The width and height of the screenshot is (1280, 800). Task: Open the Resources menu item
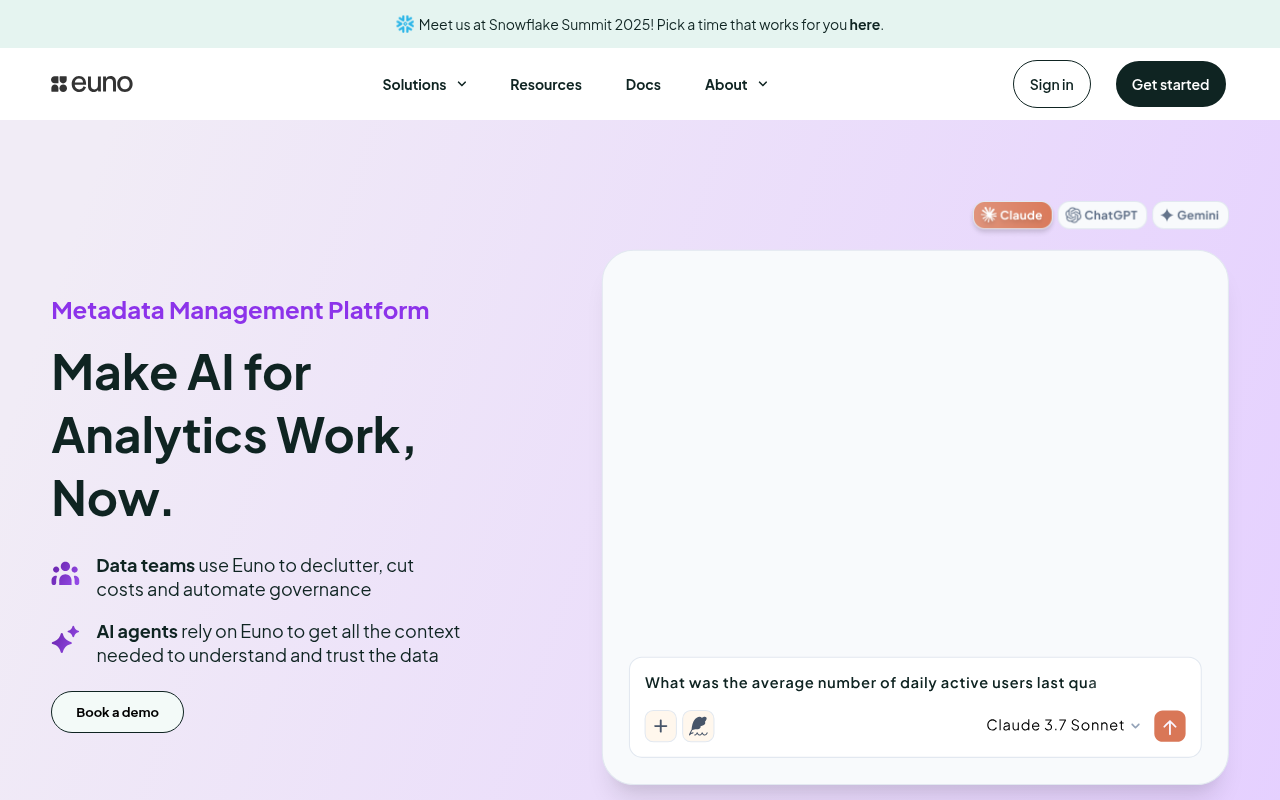pos(546,84)
